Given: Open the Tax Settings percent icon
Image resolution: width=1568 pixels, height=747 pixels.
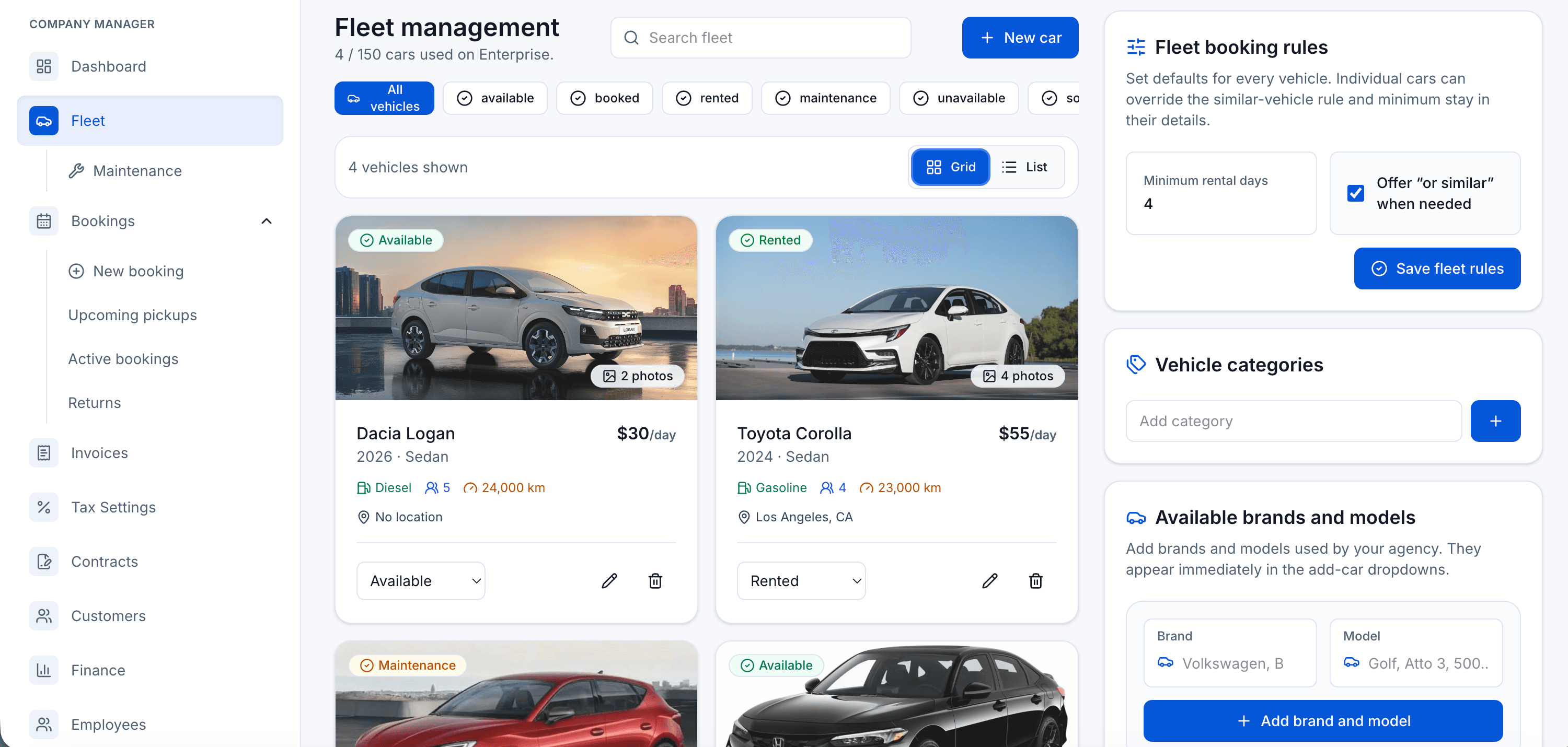Looking at the screenshot, I should pos(44,507).
